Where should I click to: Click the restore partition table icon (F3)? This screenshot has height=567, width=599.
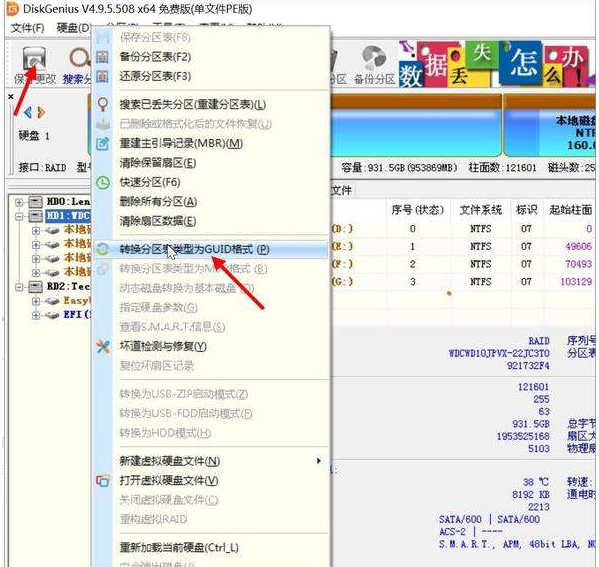tap(102, 76)
